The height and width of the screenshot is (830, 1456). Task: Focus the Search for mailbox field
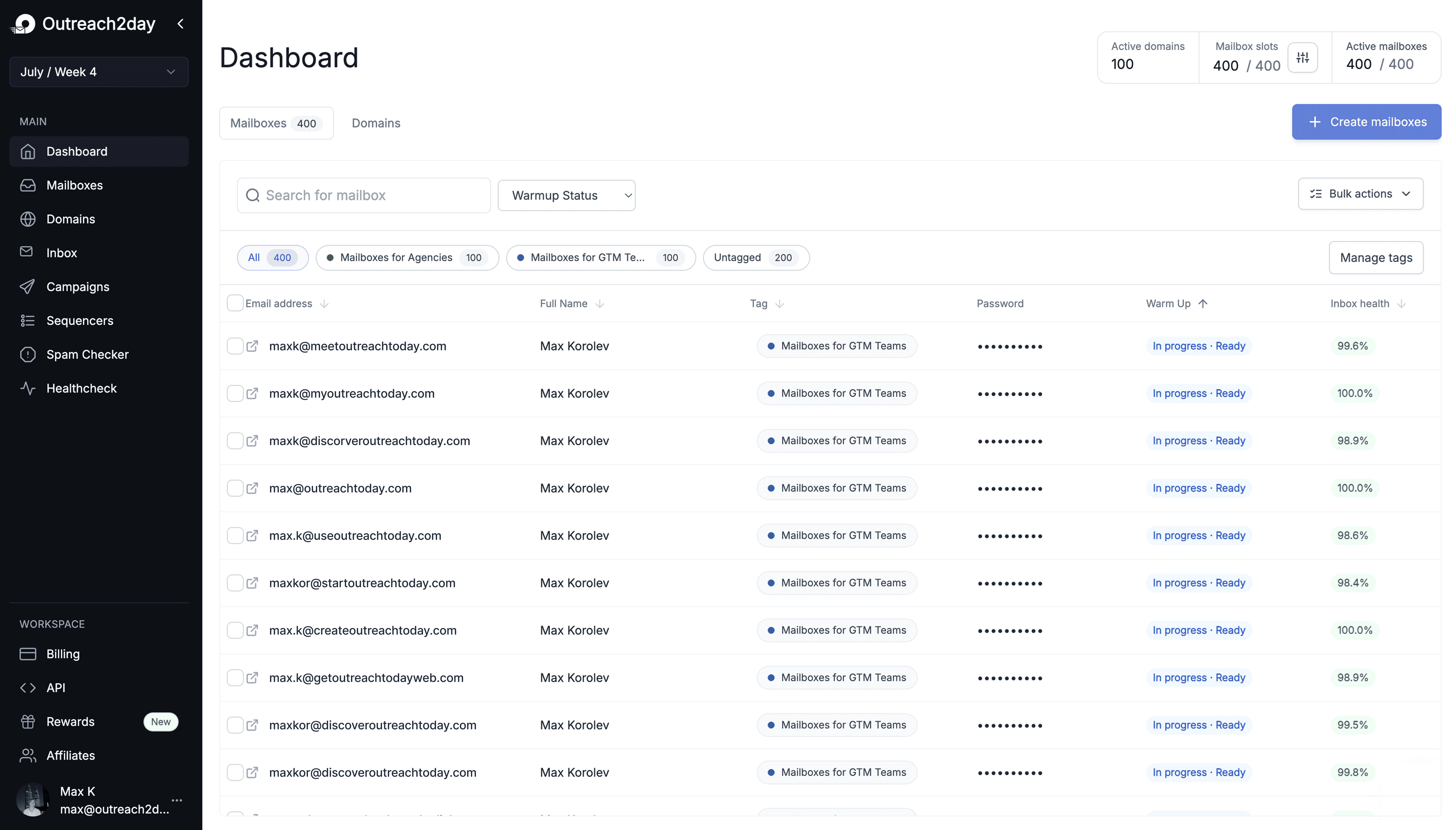tap(363, 195)
